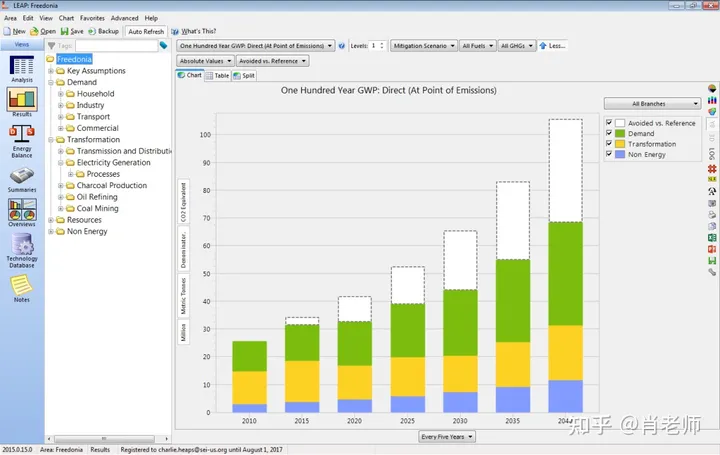
Task: Uncheck the Avoided vs. Reference legend checkbox
Action: tap(609, 123)
